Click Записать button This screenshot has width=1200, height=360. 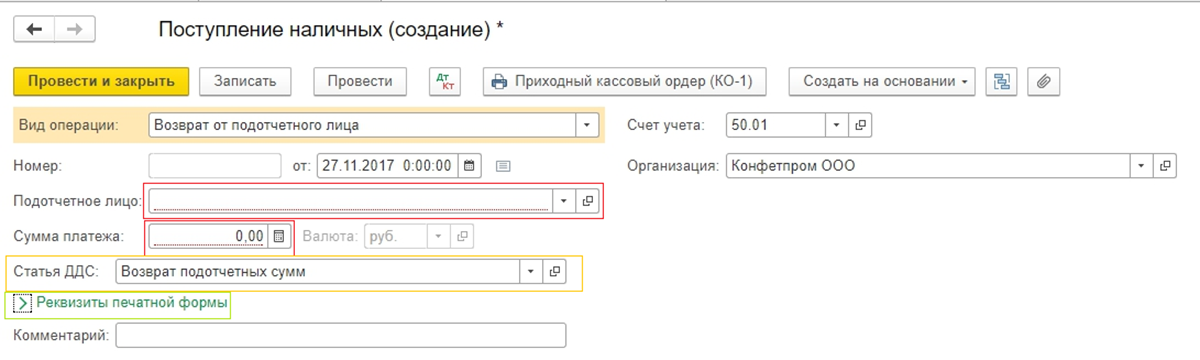(x=245, y=82)
